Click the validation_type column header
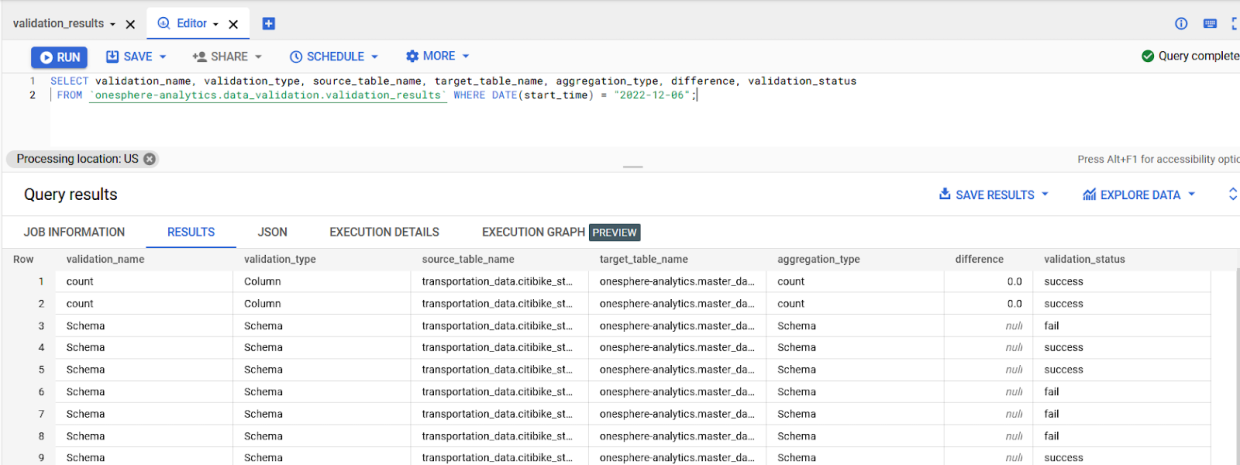This screenshot has height=465, width=1240. (280, 259)
